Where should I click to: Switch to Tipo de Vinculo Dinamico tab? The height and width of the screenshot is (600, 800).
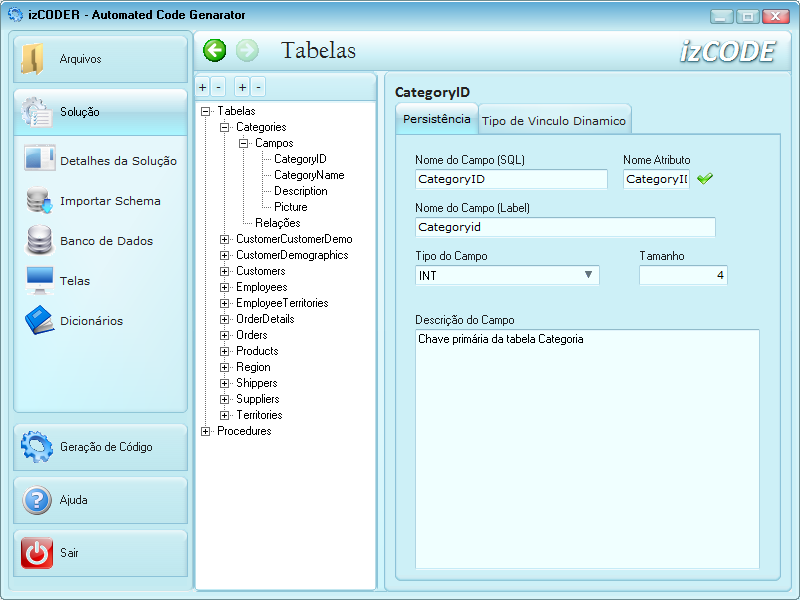[554, 120]
